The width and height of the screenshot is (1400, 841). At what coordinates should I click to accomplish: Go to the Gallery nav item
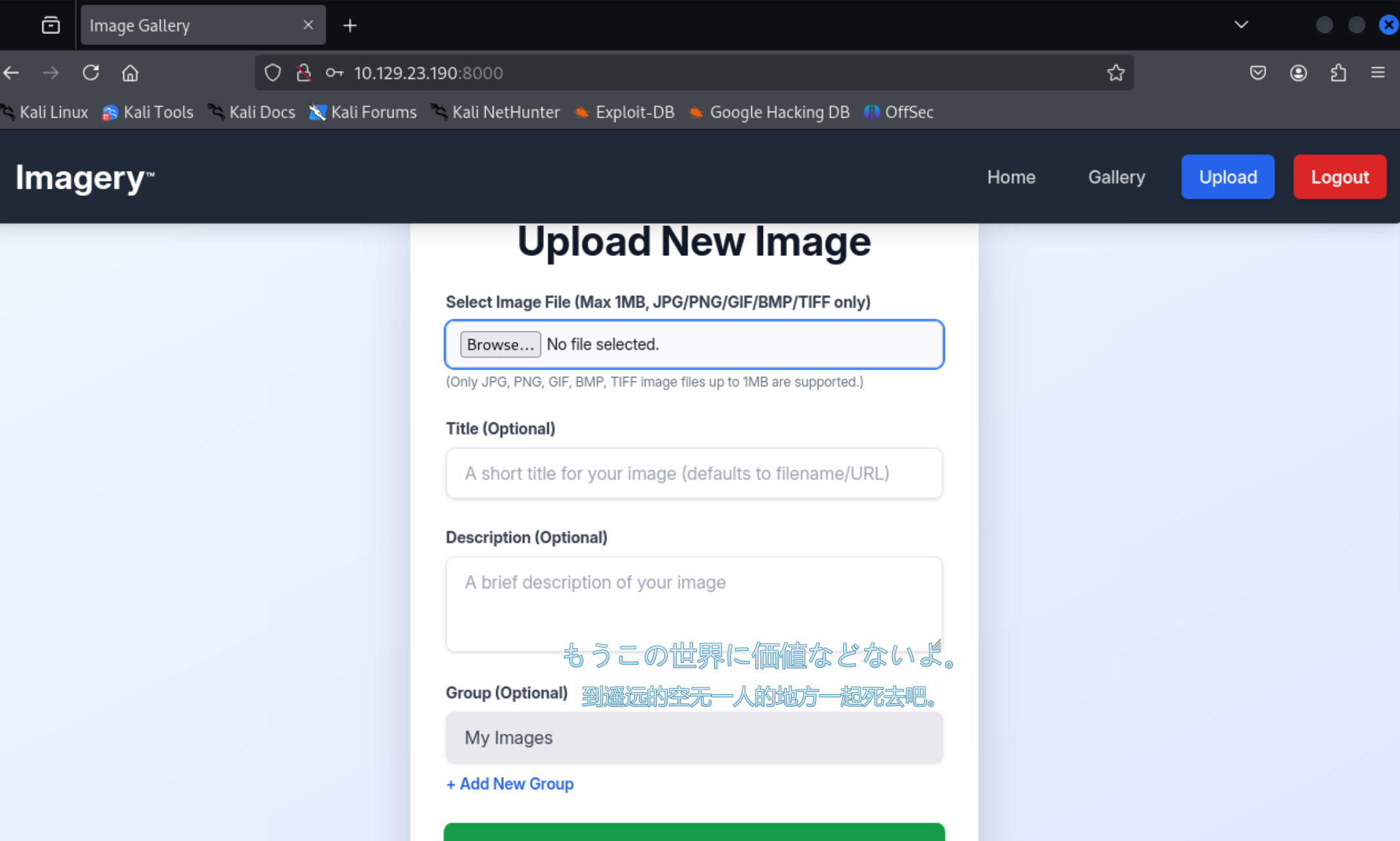(x=1116, y=177)
